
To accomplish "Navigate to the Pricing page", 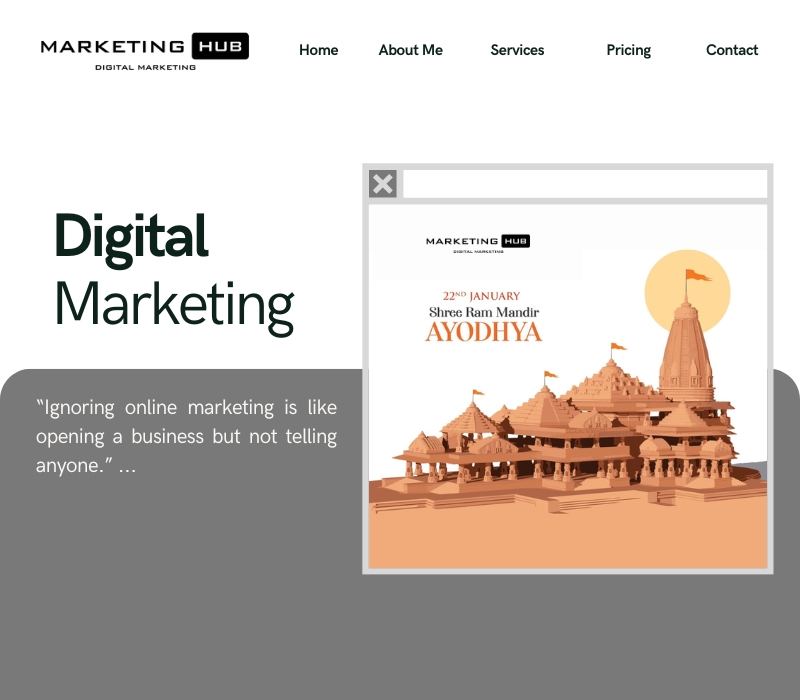I will coord(628,50).
